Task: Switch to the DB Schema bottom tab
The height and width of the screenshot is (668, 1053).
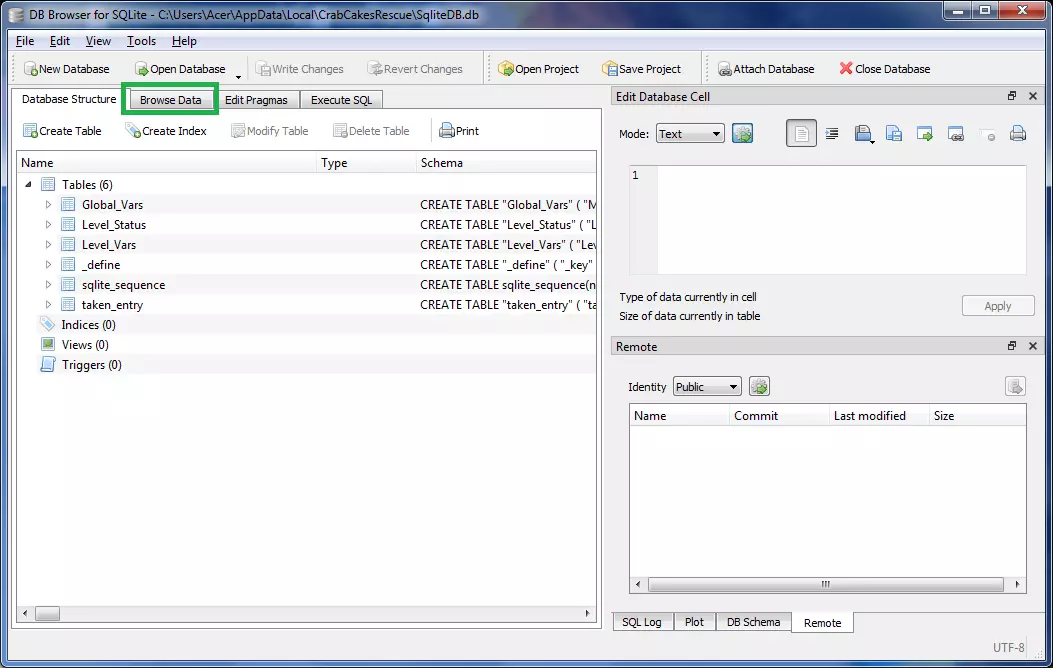Action: click(753, 622)
